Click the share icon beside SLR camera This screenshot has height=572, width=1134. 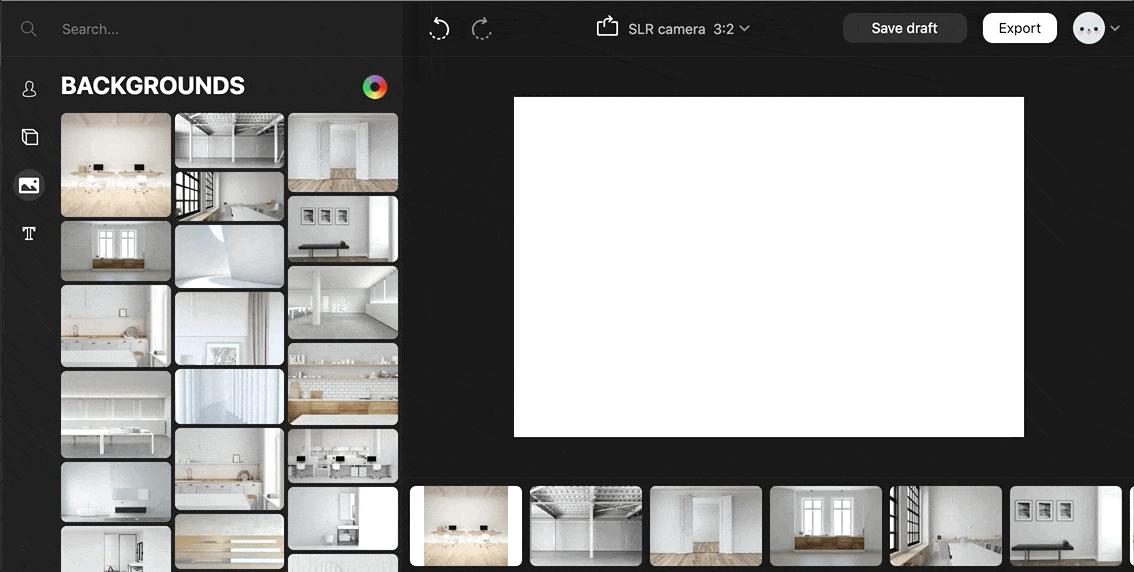(607, 27)
